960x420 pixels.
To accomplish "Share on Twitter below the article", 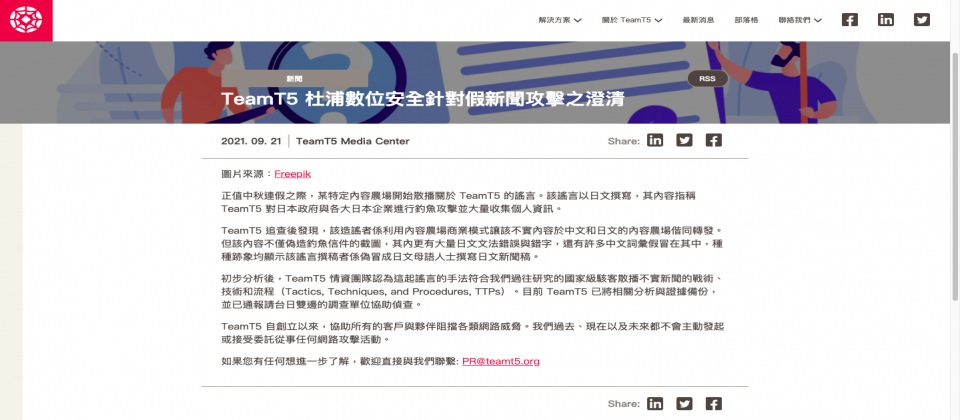I will [x=684, y=403].
